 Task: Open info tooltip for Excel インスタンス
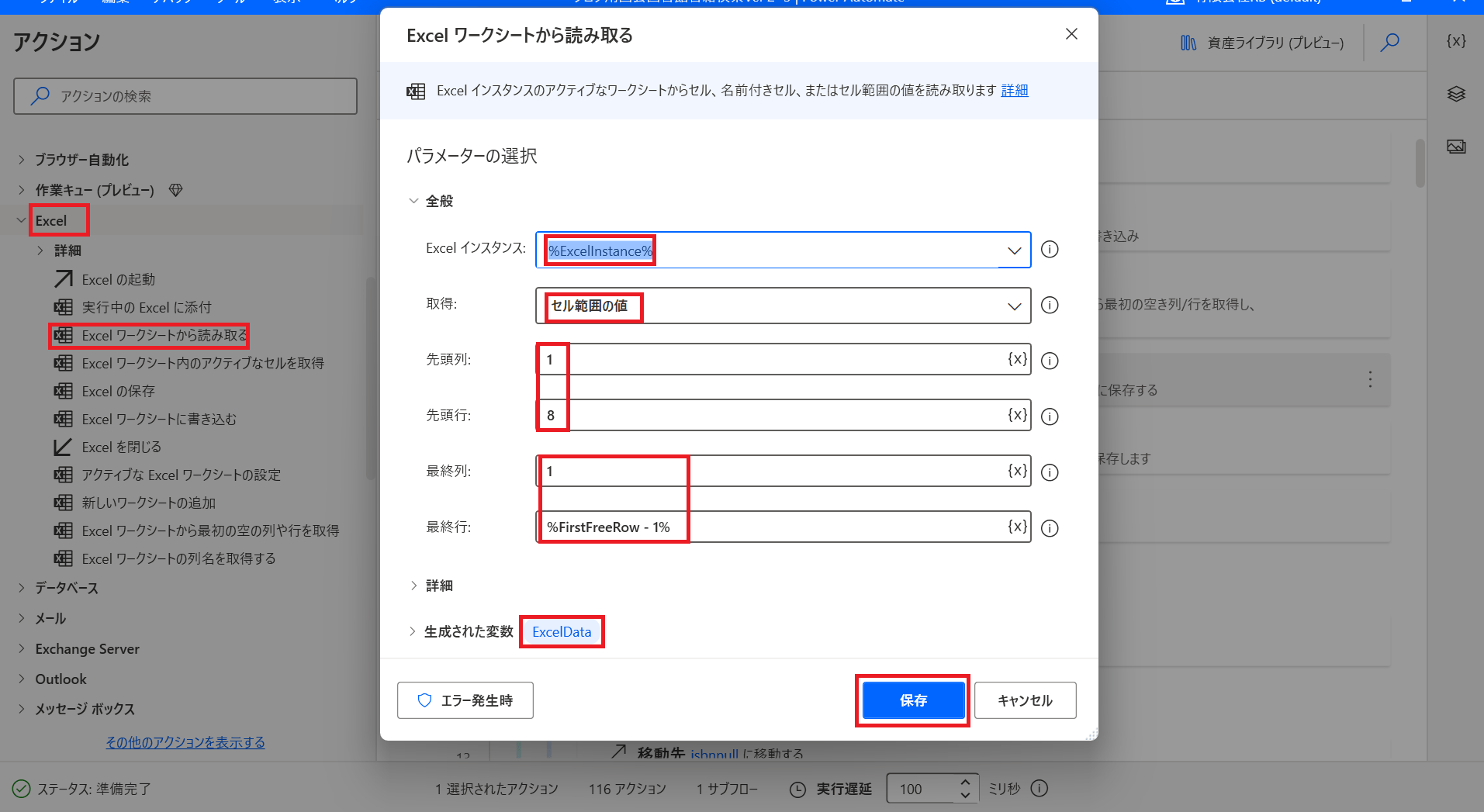tap(1050, 249)
